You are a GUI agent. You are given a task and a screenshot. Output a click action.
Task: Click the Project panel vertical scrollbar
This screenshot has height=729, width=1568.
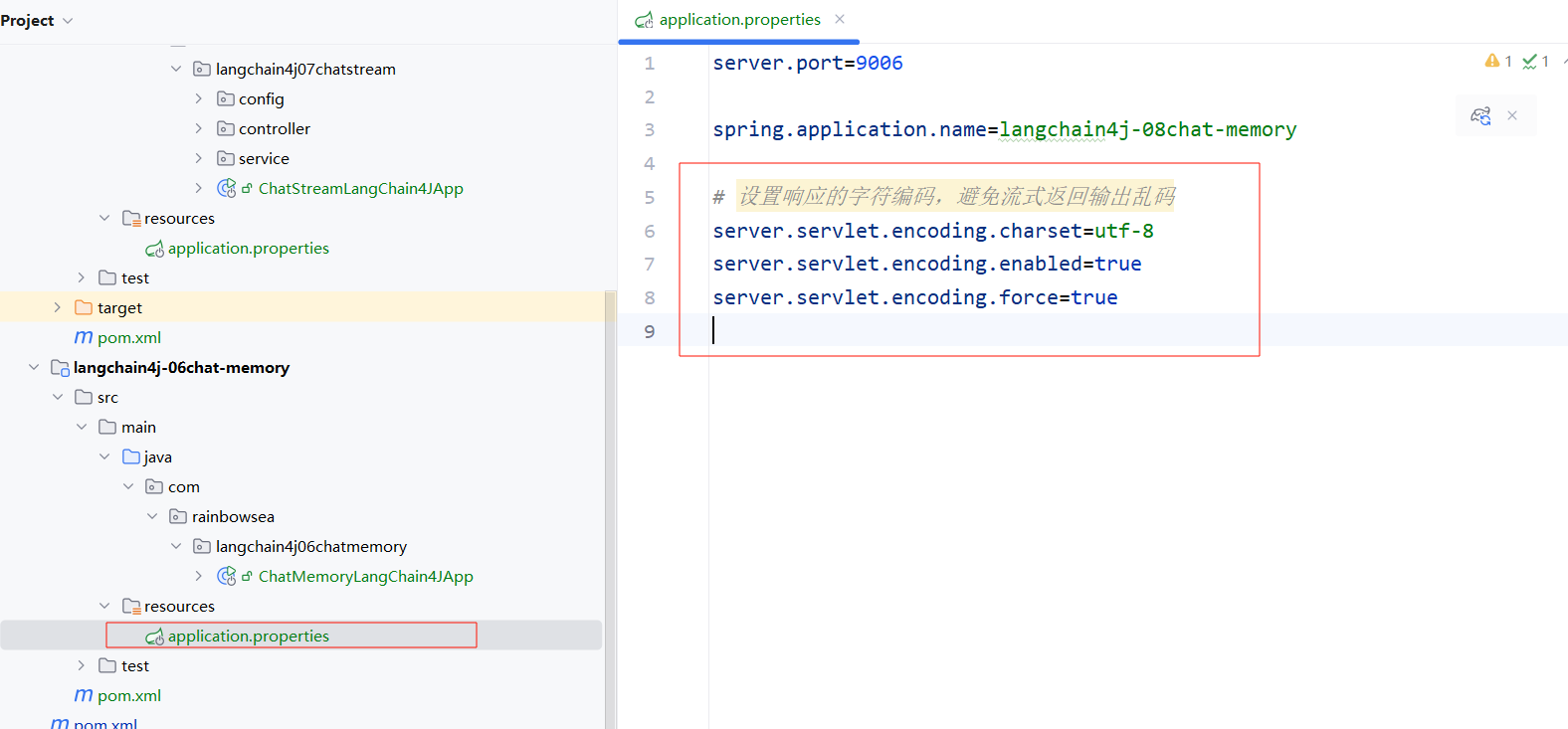(x=610, y=497)
